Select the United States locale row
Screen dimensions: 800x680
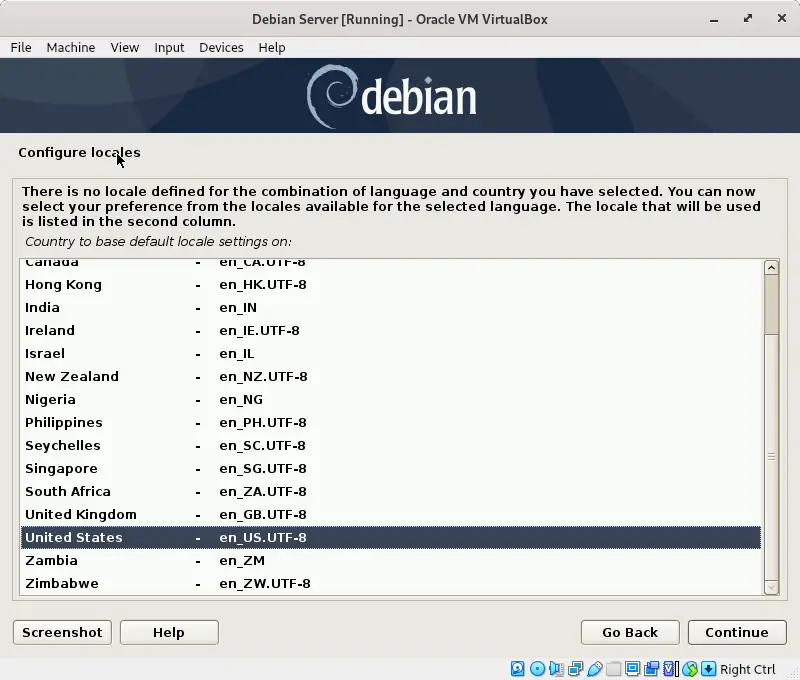click(391, 538)
